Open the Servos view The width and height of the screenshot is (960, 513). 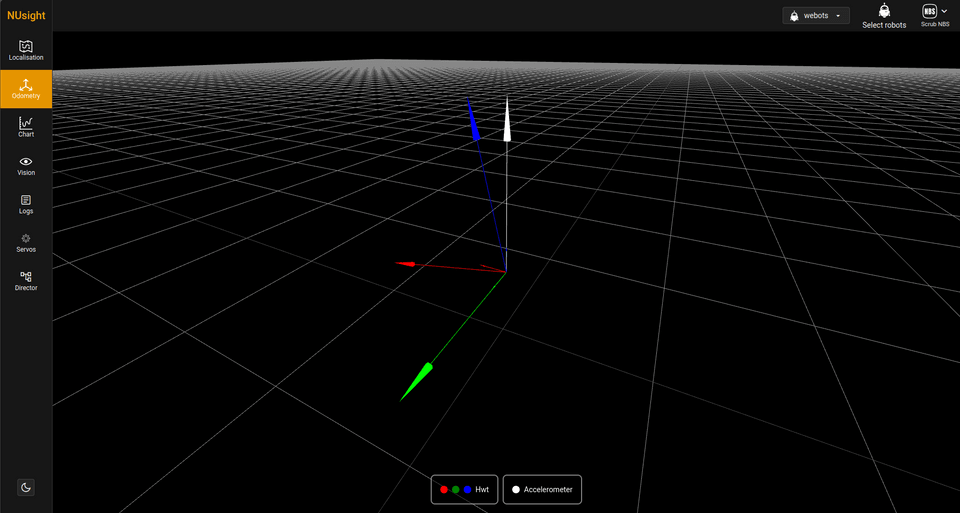click(x=26, y=243)
